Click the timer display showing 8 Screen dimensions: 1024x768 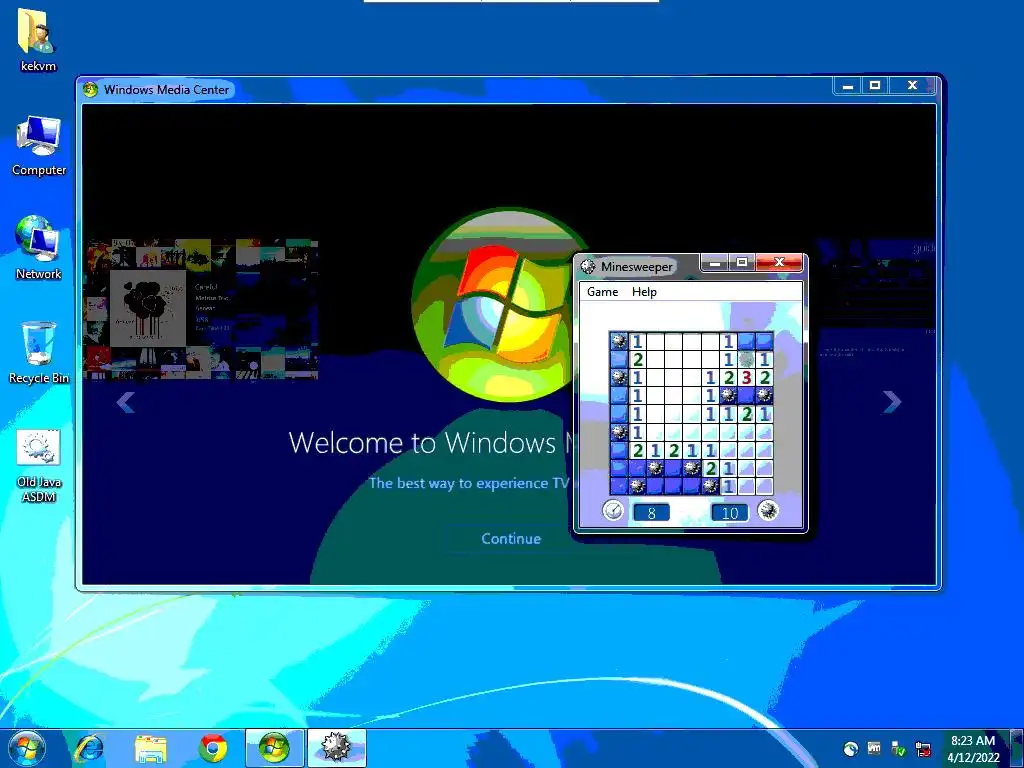[x=651, y=513]
